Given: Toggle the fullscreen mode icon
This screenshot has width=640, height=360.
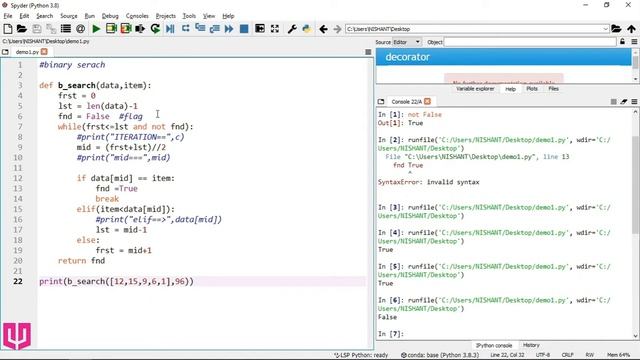Looking at the screenshot, I should tap(275, 29).
